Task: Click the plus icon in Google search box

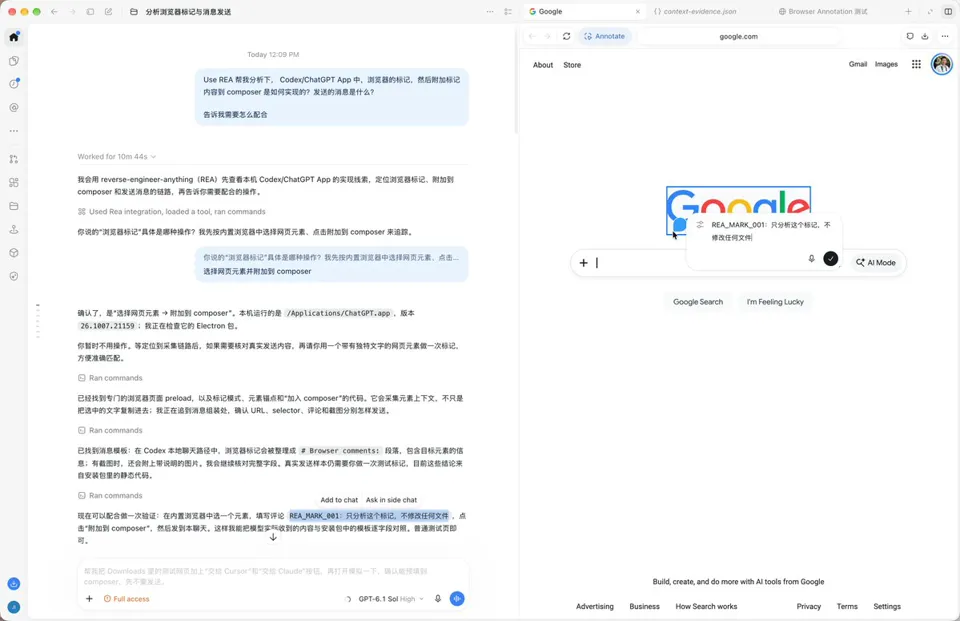Action: 583,263
